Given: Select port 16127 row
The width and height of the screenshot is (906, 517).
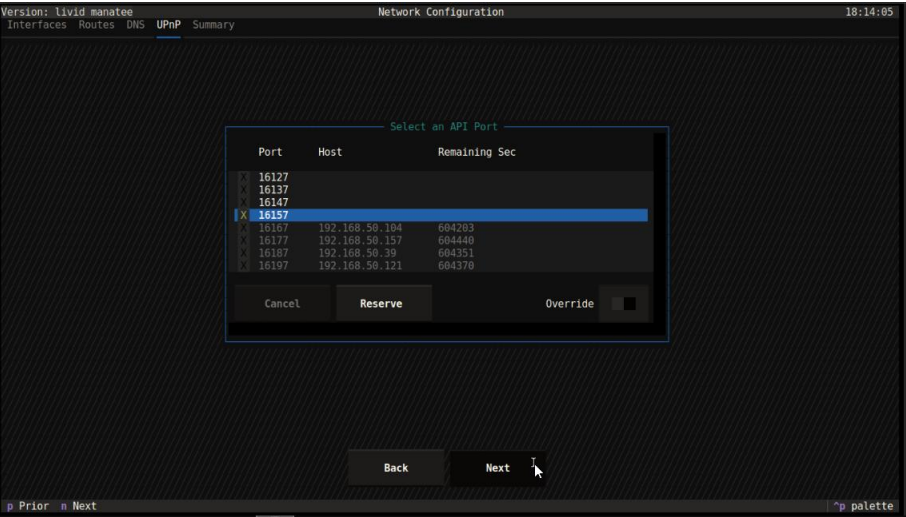Looking at the screenshot, I should click(x=441, y=177).
